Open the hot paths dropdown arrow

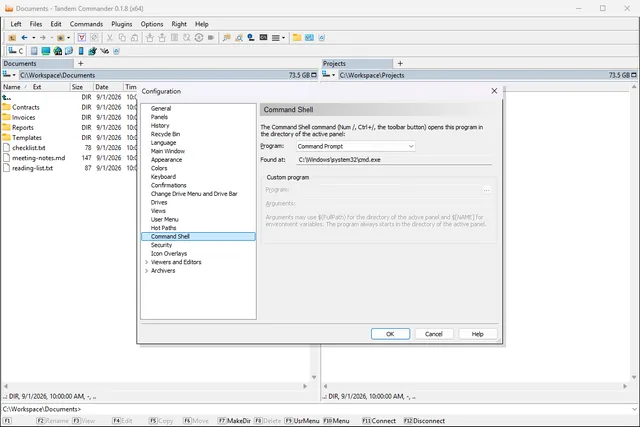68,38
